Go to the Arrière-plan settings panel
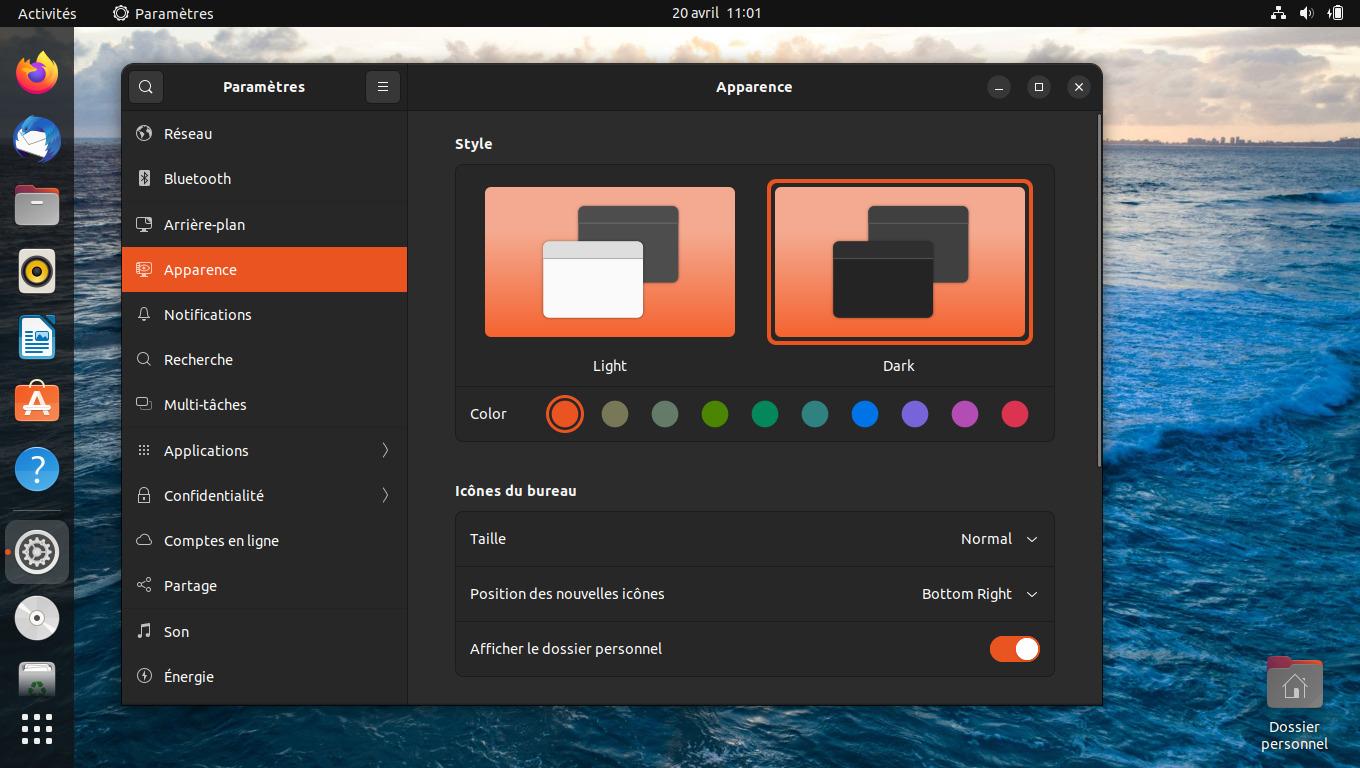This screenshot has width=1360, height=768. coord(264,225)
